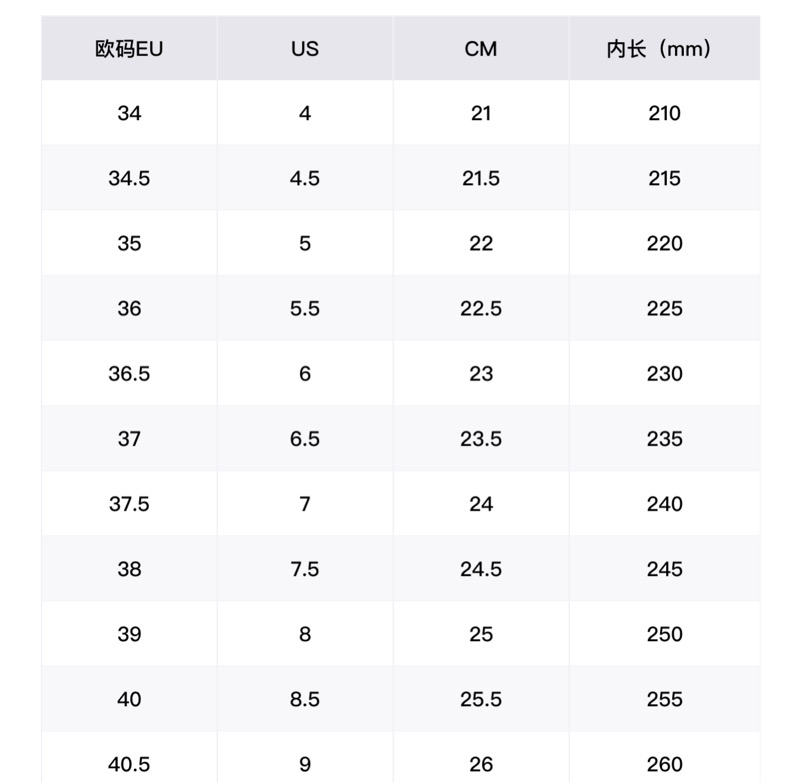Click EU size 37.5 cell
Viewport: 800px width, 783px height.
pyautogui.click(x=129, y=503)
